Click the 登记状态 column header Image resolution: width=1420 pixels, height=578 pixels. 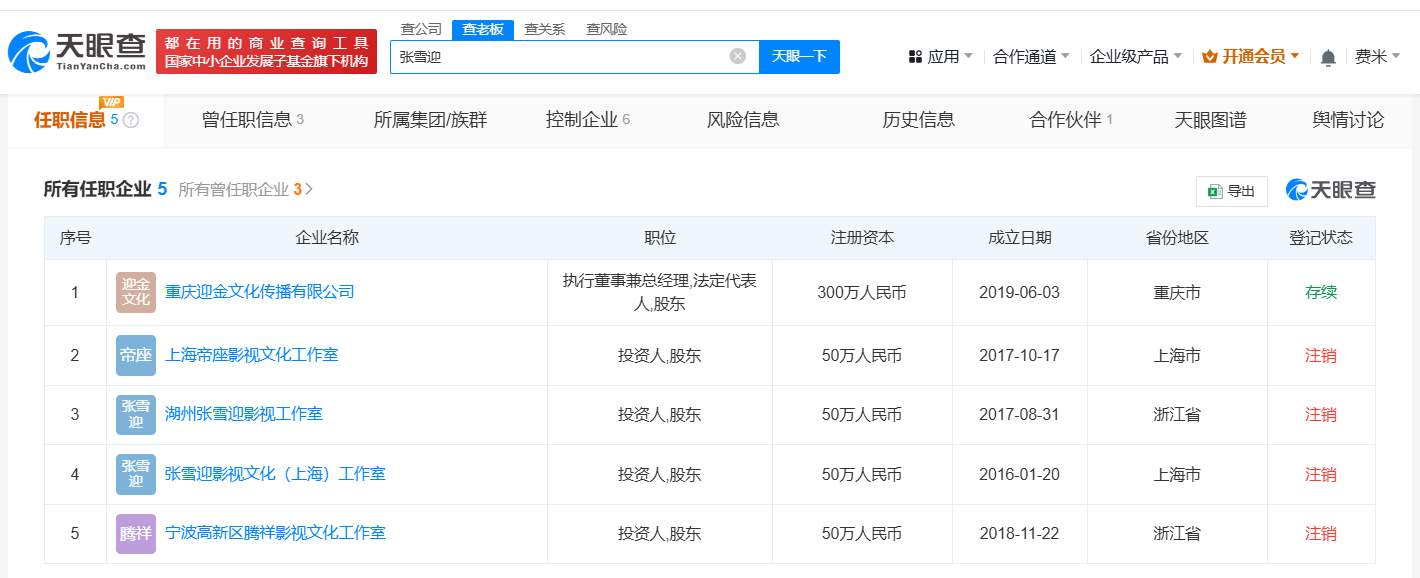point(1320,238)
